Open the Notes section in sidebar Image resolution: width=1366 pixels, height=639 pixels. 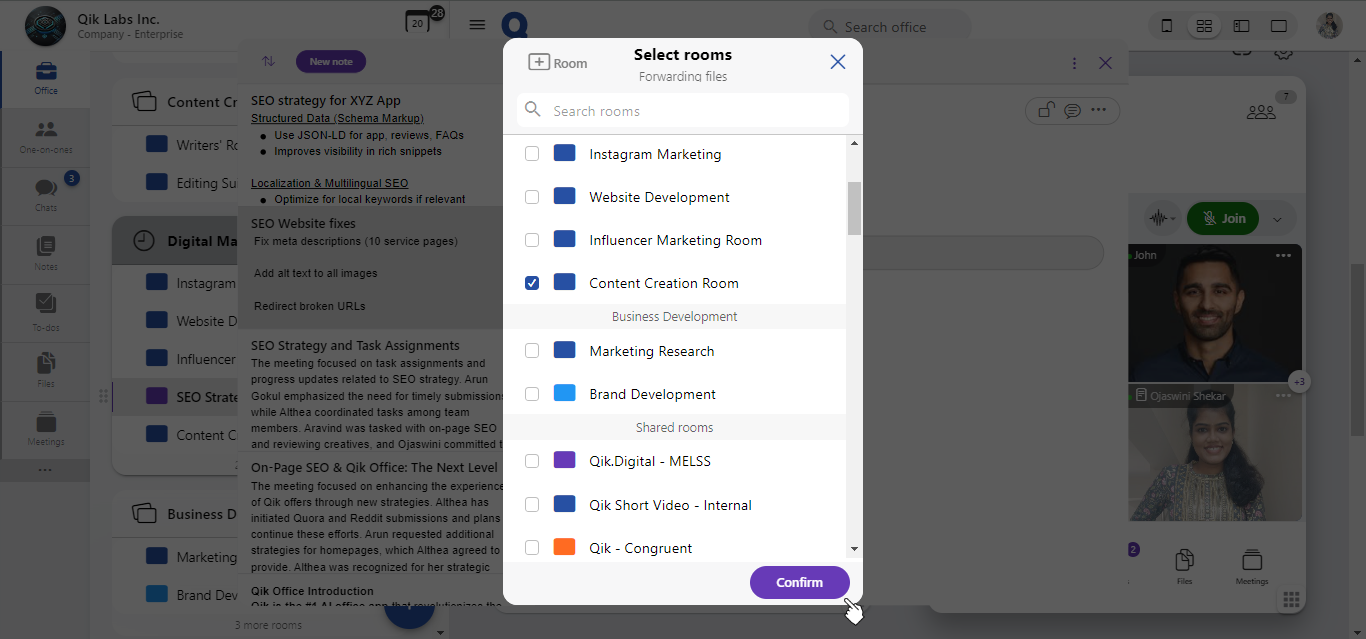46,252
